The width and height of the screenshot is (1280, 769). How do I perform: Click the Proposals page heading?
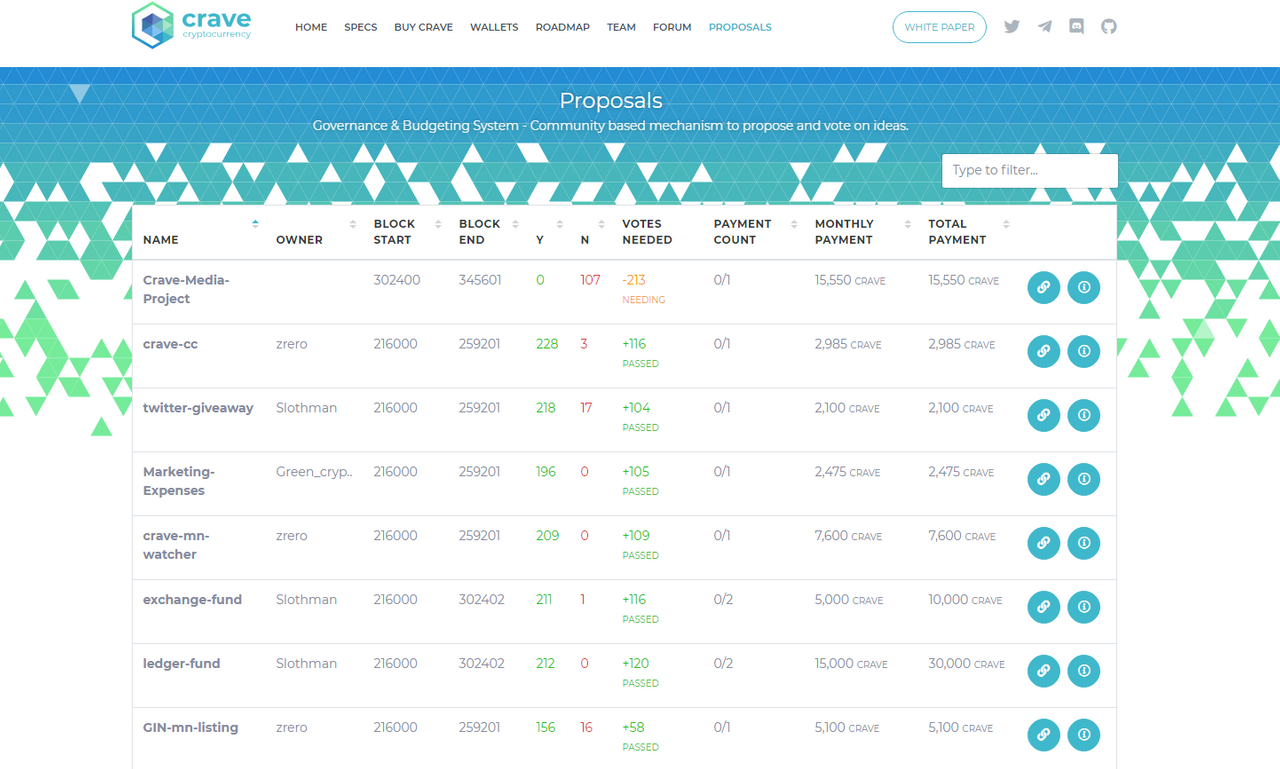pyautogui.click(x=611, y=100)
